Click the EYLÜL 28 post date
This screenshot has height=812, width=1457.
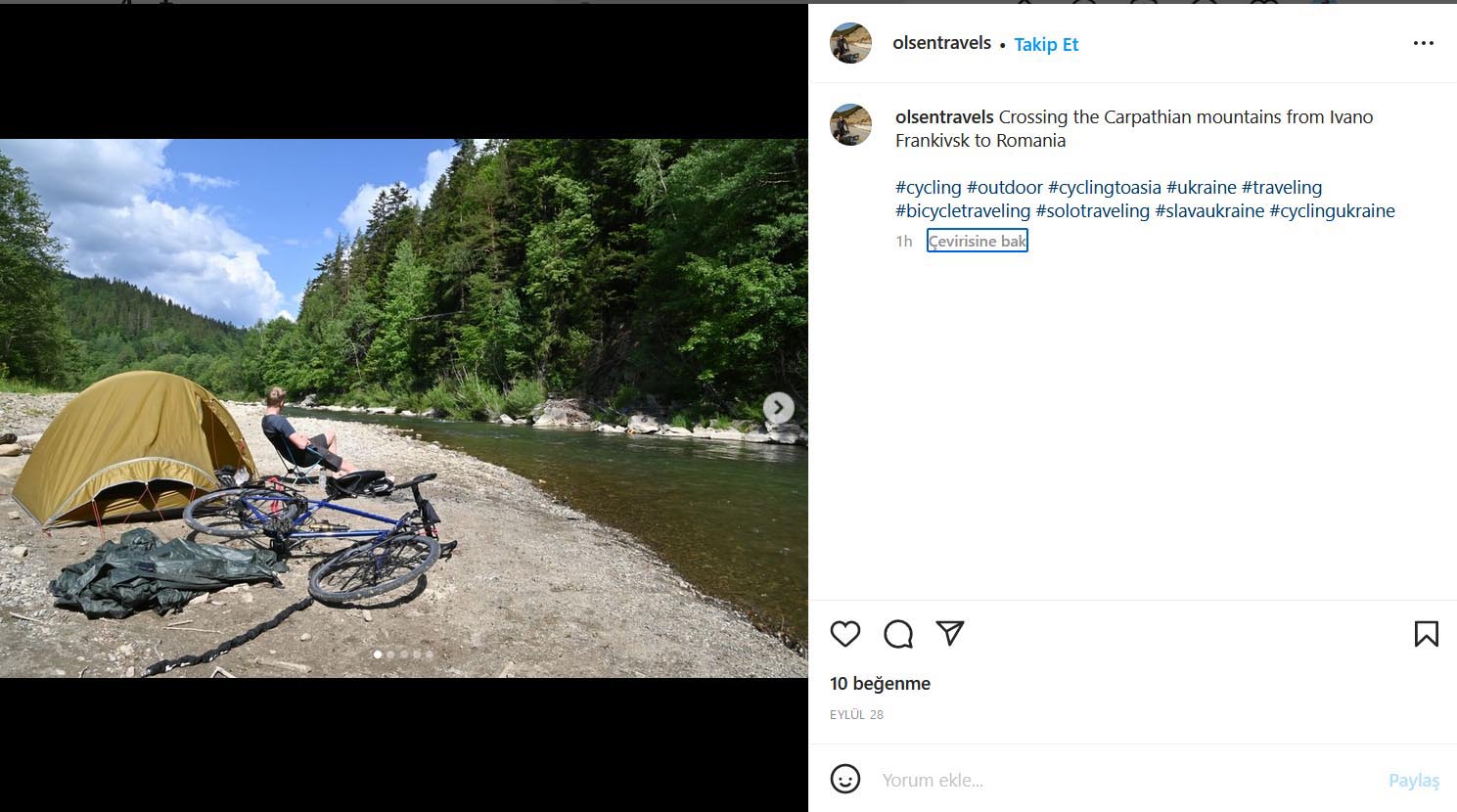[x=856, y=714]
